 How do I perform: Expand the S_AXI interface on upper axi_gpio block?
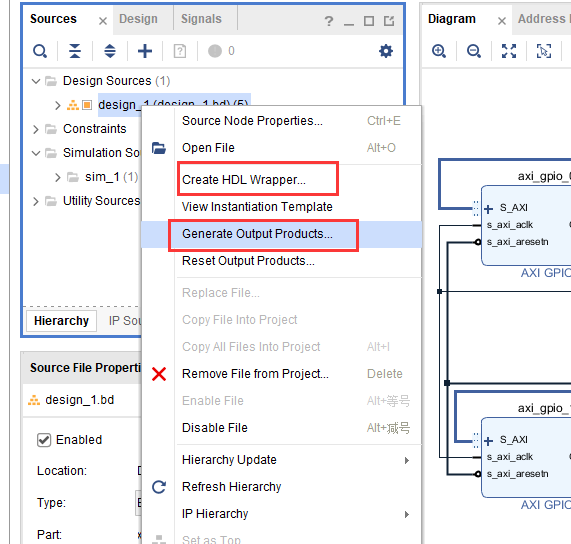tap(488, 209)
